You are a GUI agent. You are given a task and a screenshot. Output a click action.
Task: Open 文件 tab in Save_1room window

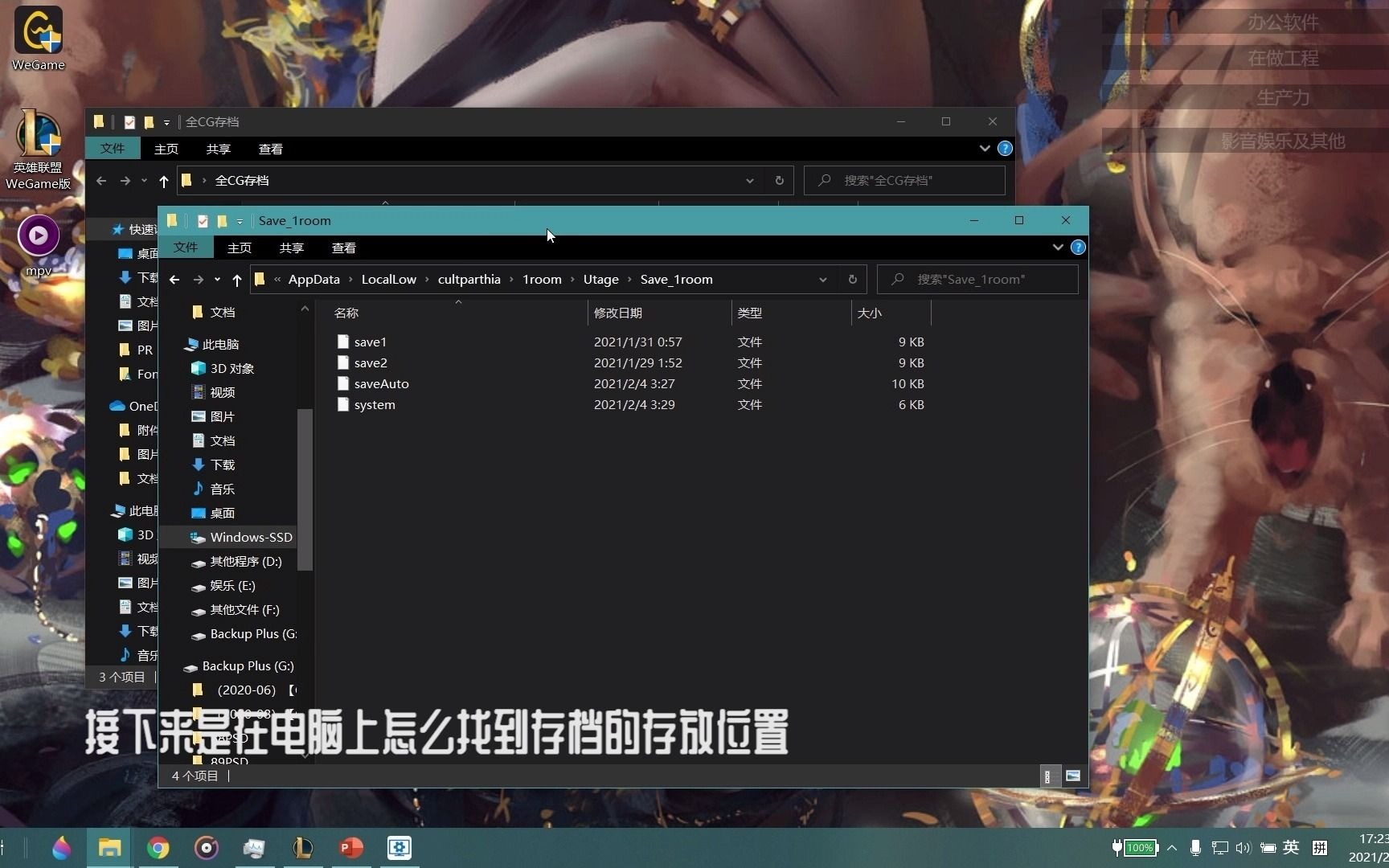tap(186, 248)
